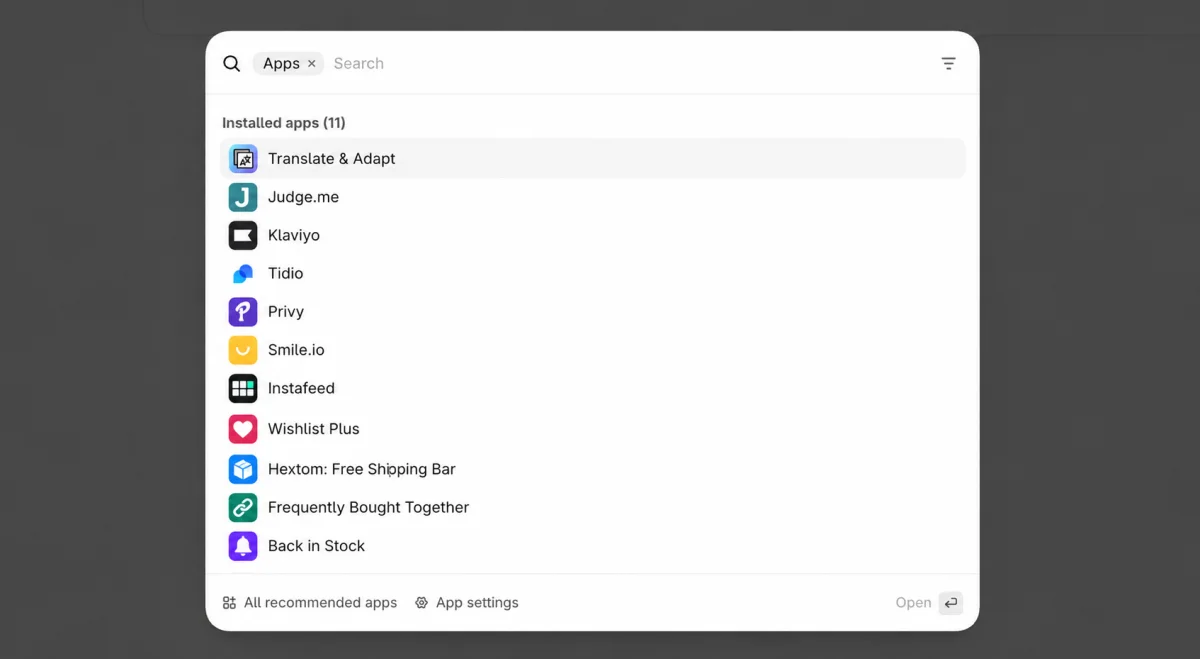The width and height of the screenshot is (1200, 659).
Task: Select the Wishlist Plus list entry text
Action: coord(313,429)
